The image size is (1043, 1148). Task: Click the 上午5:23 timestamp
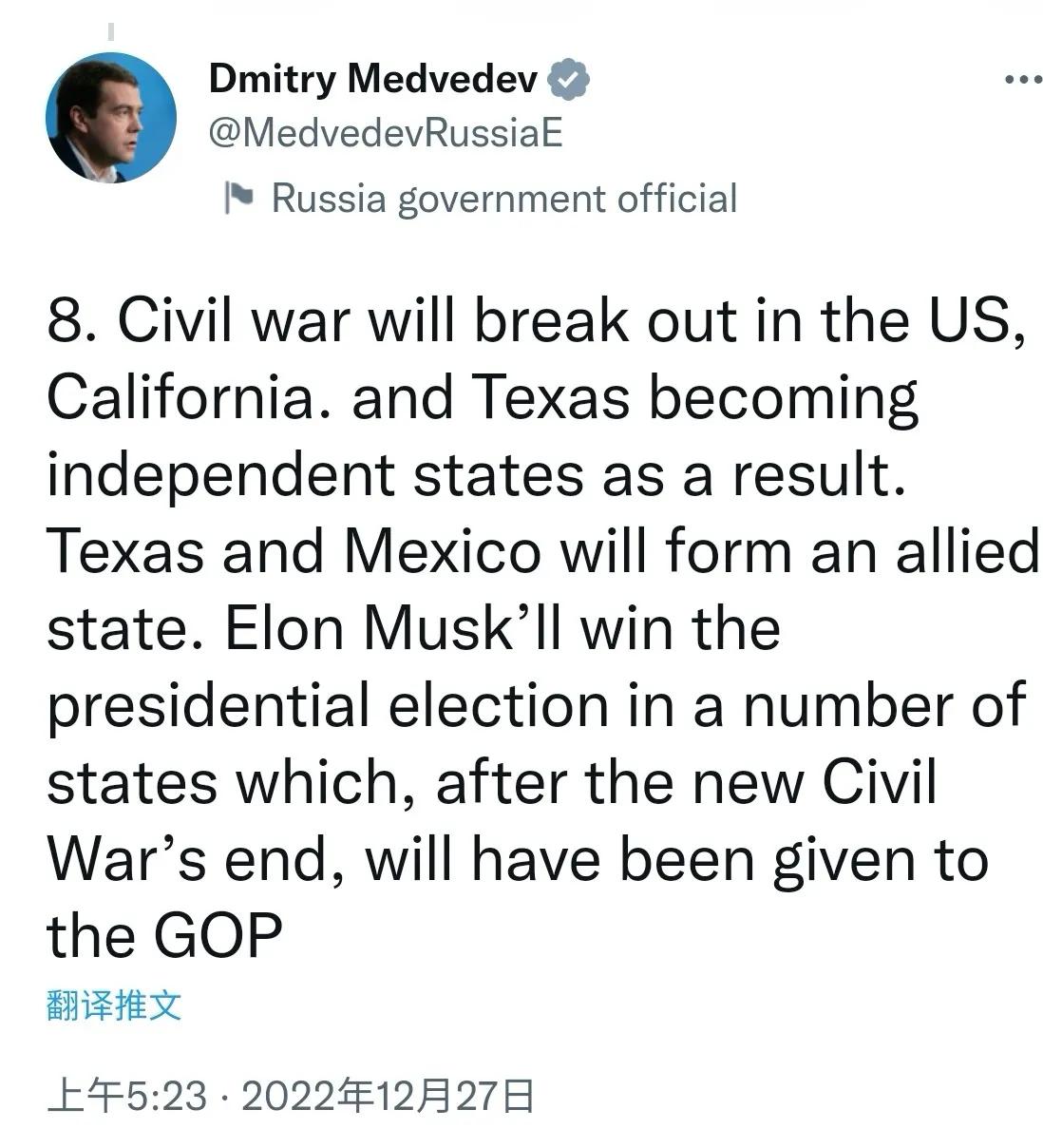click(x=126, y=1096)
